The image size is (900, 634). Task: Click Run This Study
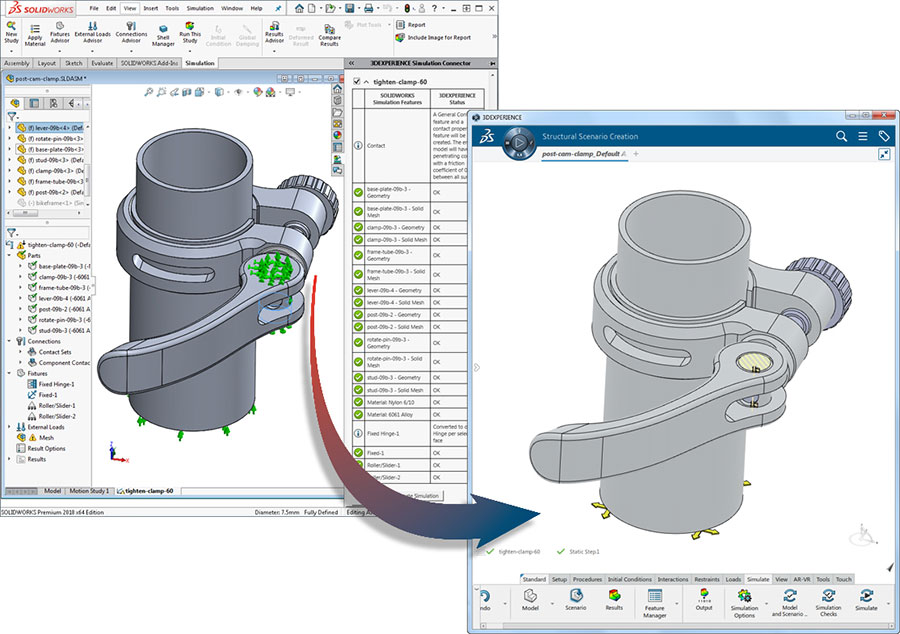(189, 33)
